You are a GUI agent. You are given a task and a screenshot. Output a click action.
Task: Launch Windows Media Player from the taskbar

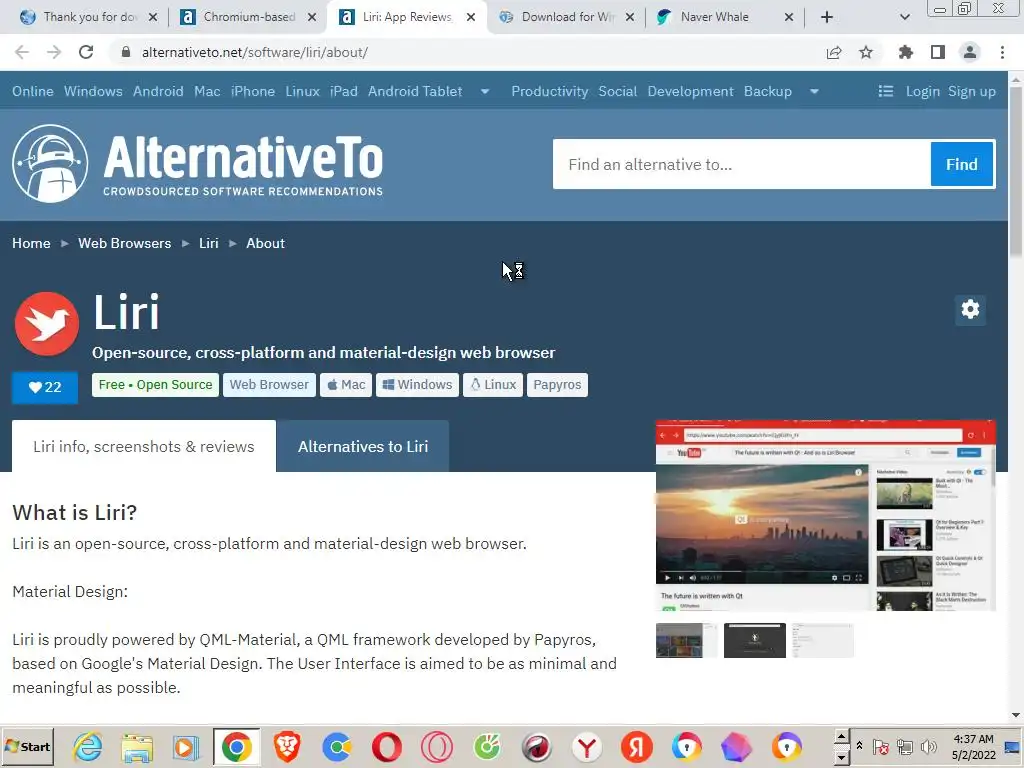pos(186,746)
